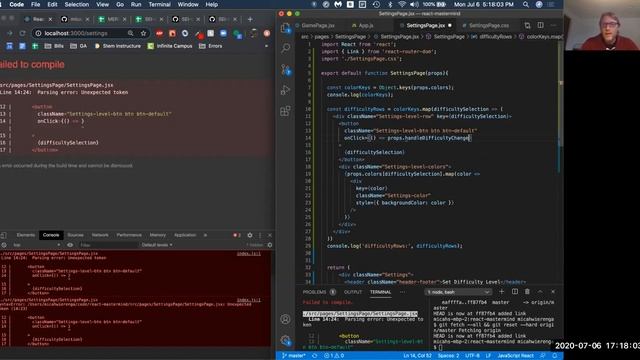
Task: Open editor More Actions ellipsis
Action: [553, 25]
